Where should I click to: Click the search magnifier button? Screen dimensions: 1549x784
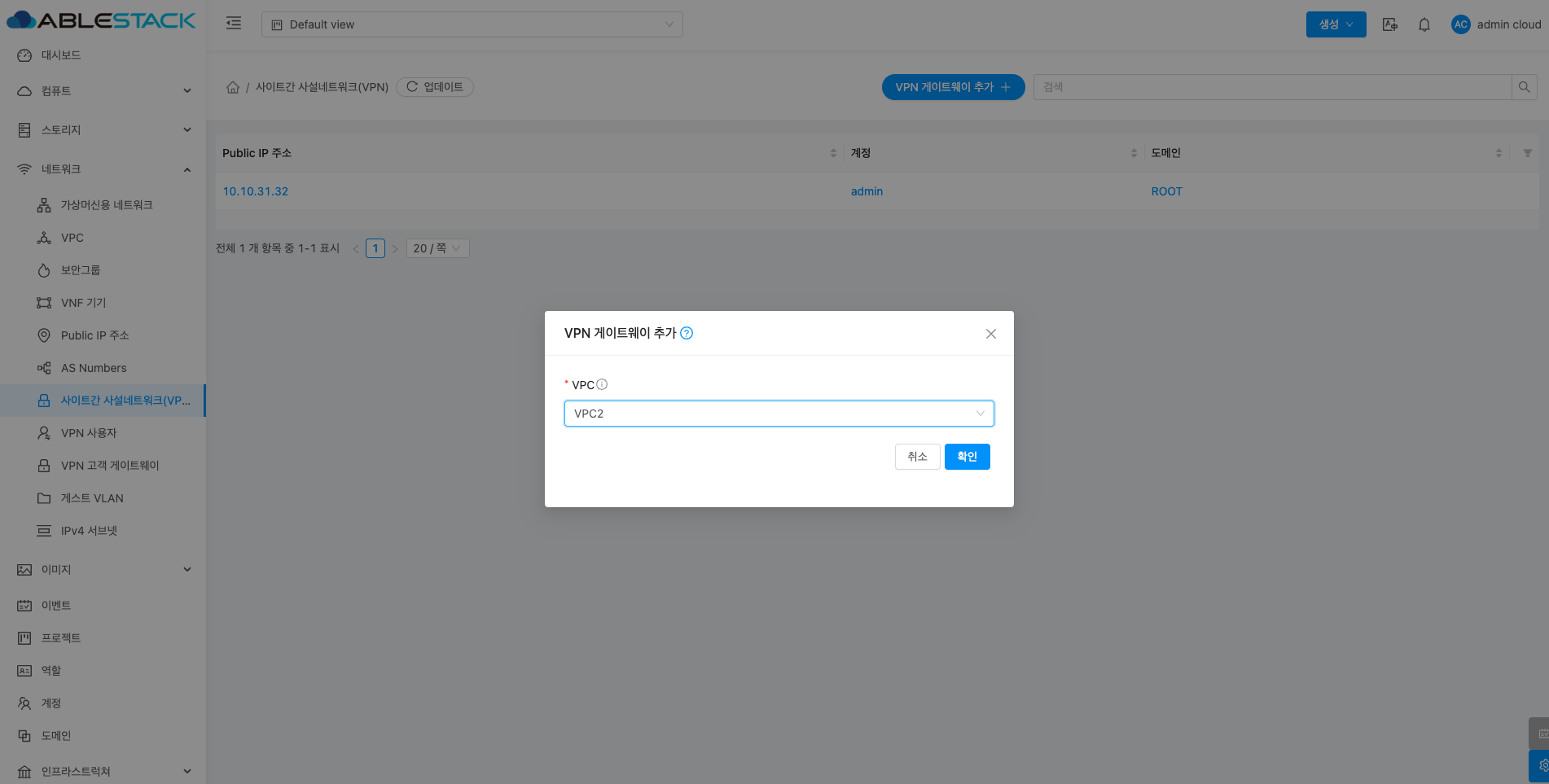point(1524,87)
